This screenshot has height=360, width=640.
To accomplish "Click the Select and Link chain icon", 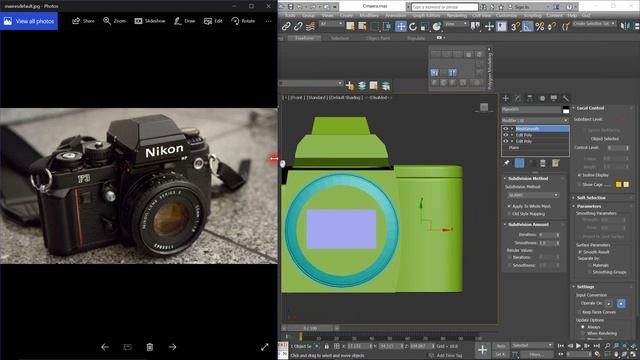I will click(286, 27).
